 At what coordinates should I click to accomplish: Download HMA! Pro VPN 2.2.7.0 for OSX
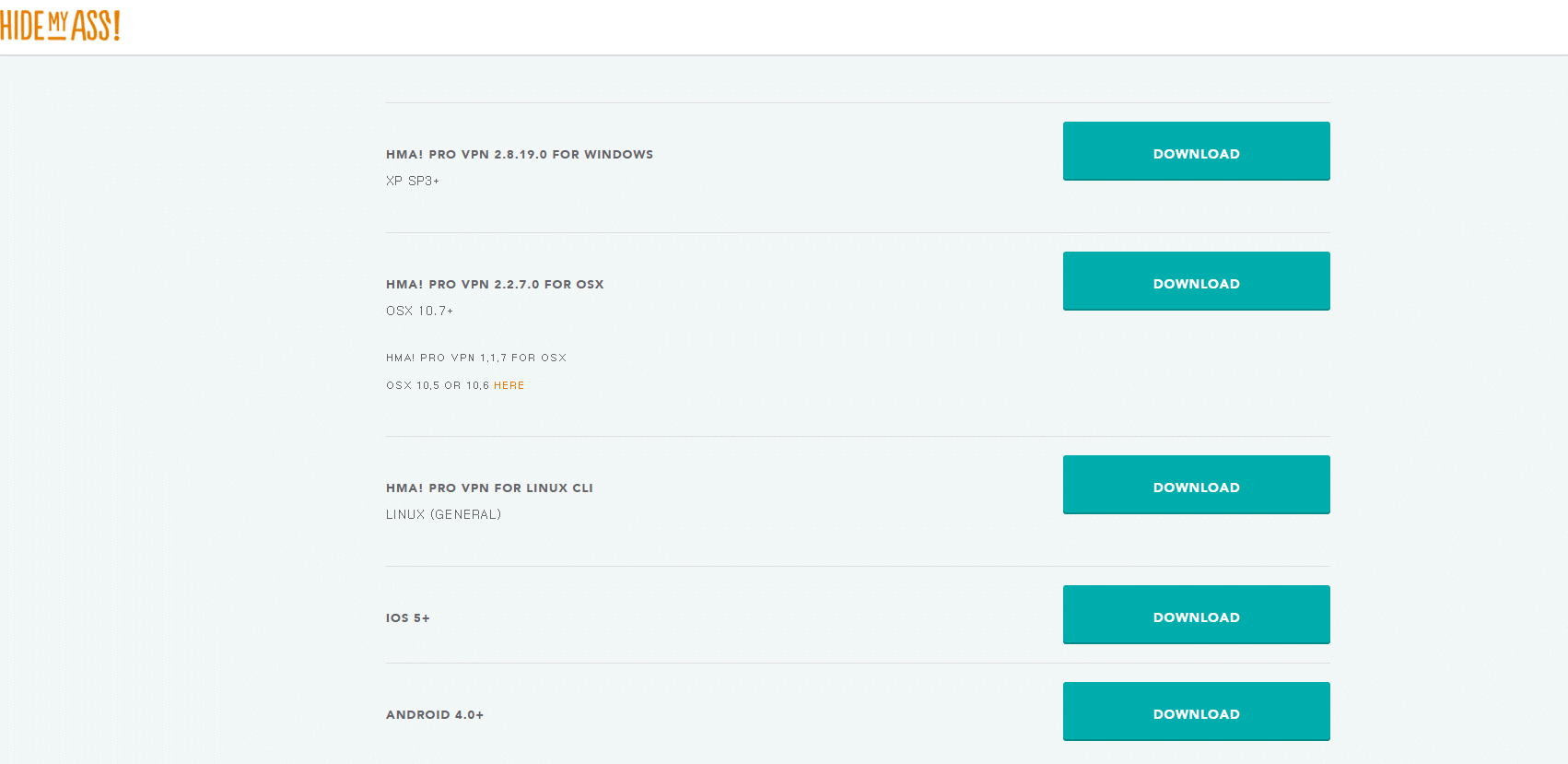[x=1196, y=281]
